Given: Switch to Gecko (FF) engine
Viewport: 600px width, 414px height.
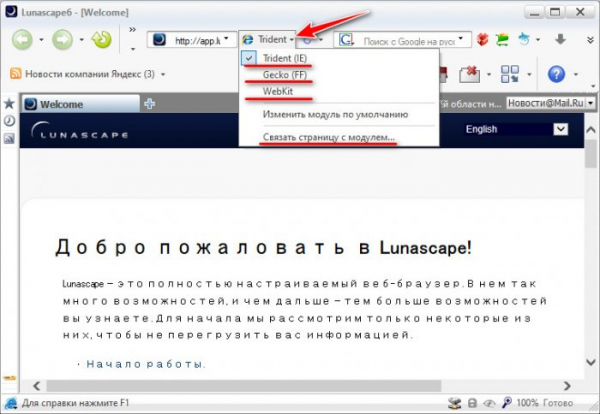Looking at the screenshot, I should (284, 75).
